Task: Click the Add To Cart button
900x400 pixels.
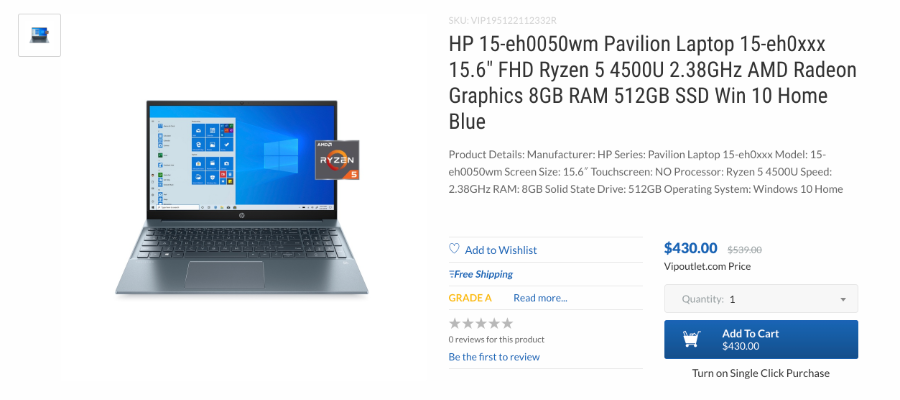Action: point(761,339)
